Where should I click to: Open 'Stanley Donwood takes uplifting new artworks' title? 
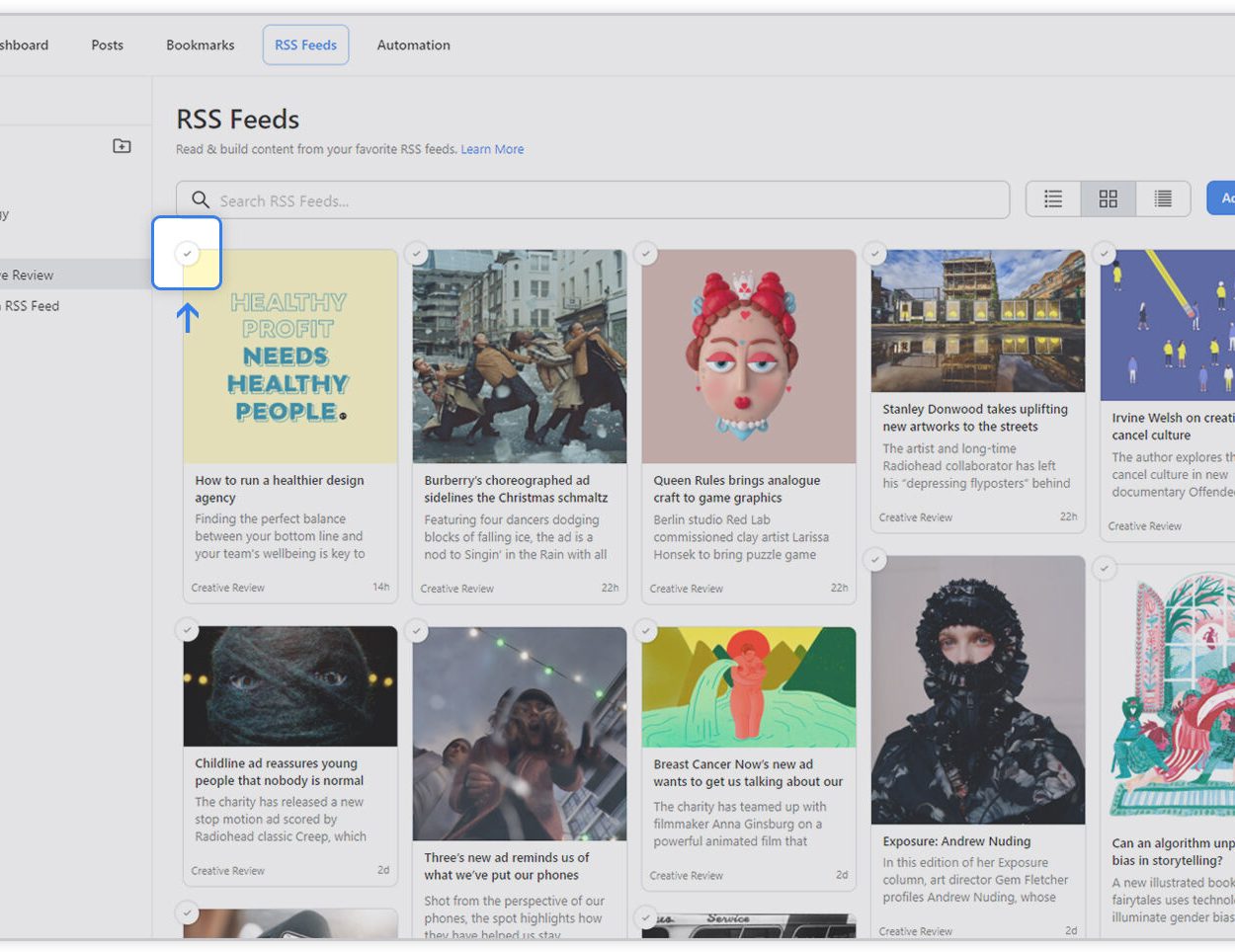click(975, 418)
